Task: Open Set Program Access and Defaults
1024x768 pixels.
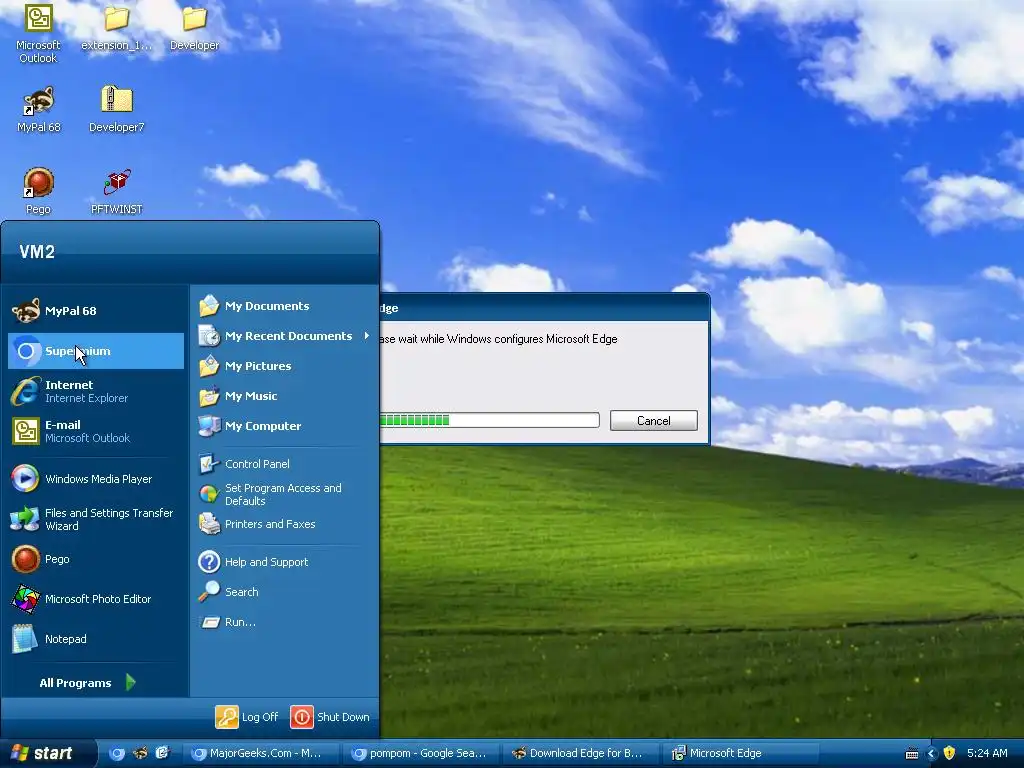Action: pos(284,494)
